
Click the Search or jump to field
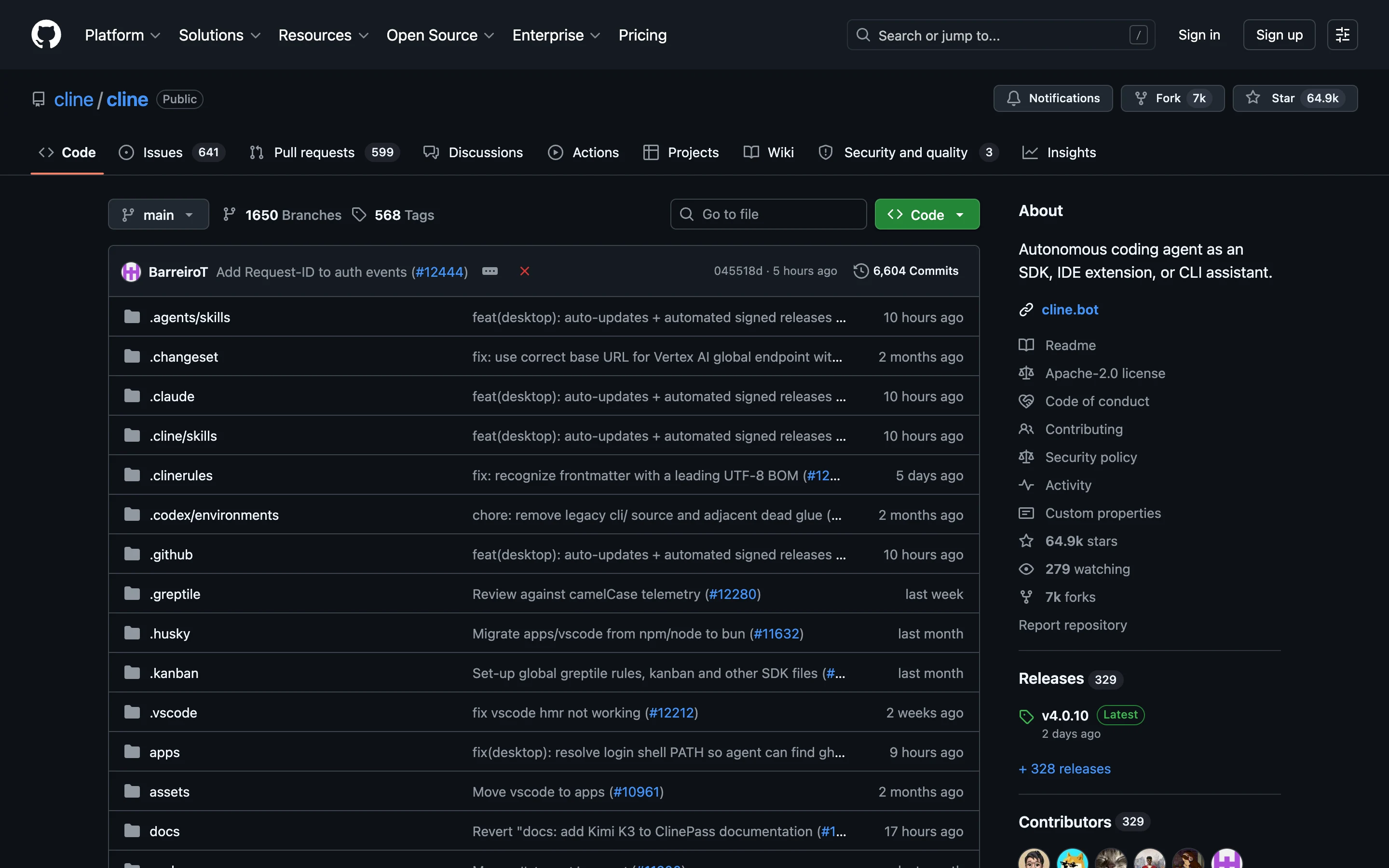click(x=1000, y=35)
